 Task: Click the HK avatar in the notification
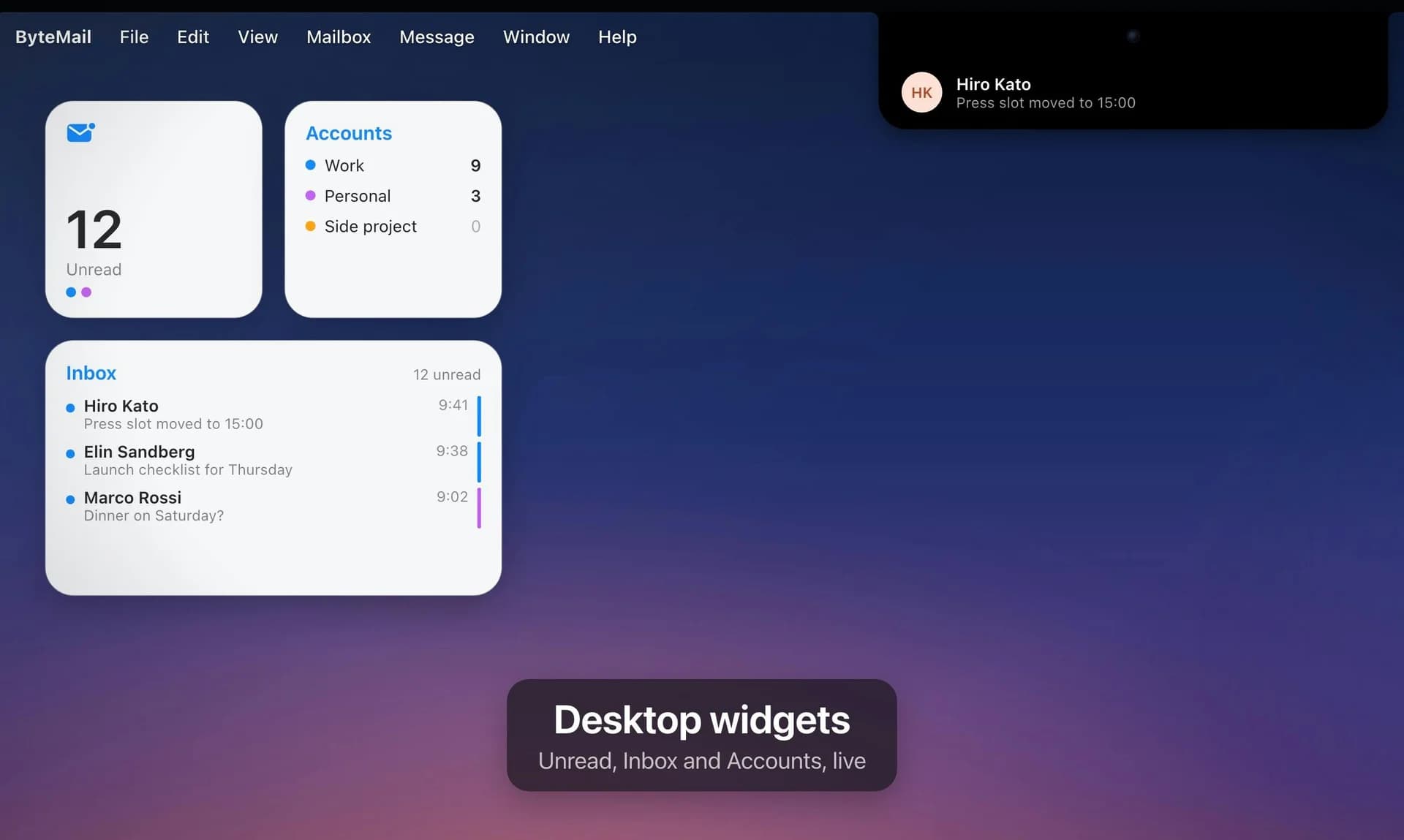pos(921,92)
